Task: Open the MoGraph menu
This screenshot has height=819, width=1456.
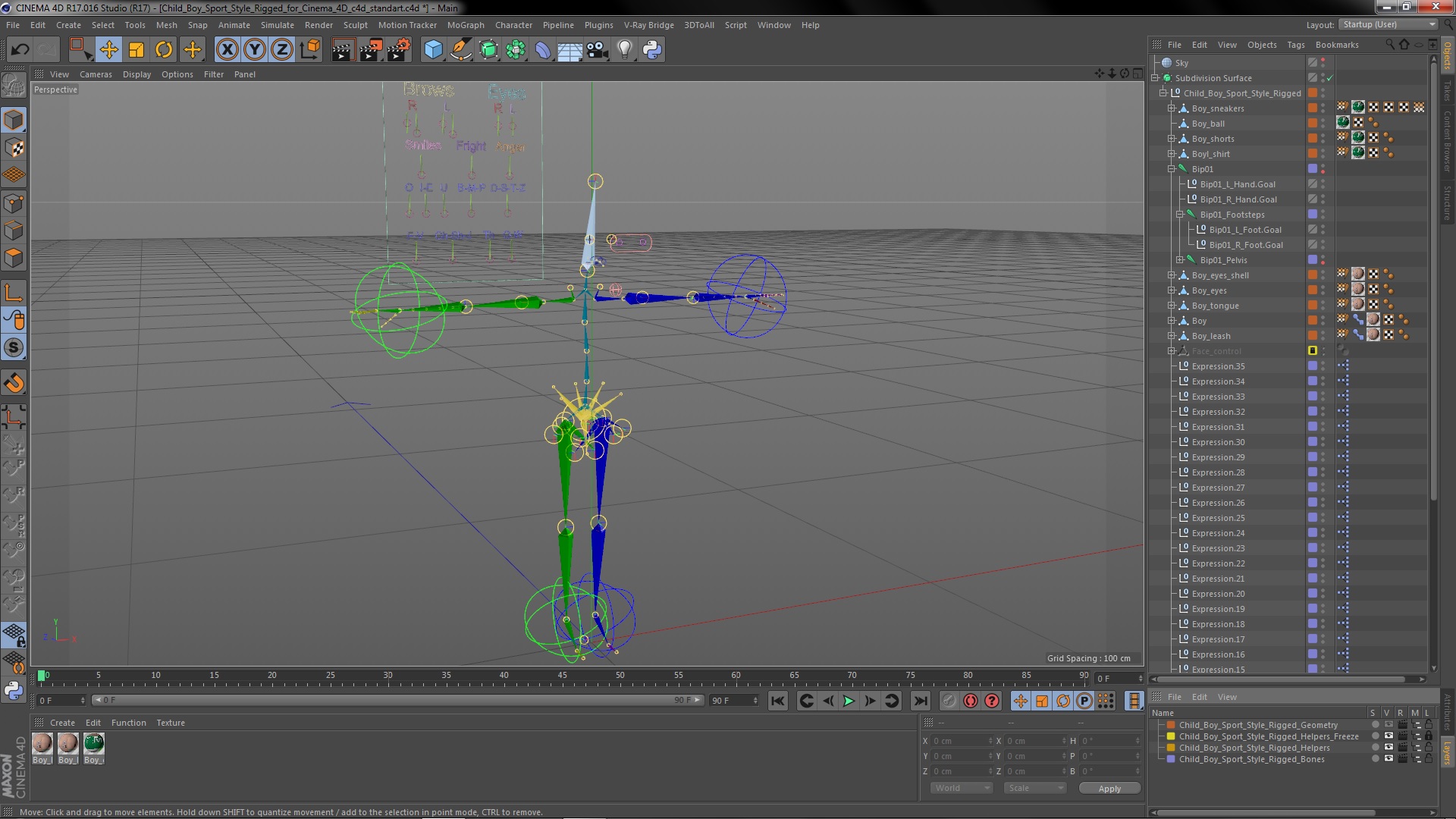Action: (x=466, y=25)
